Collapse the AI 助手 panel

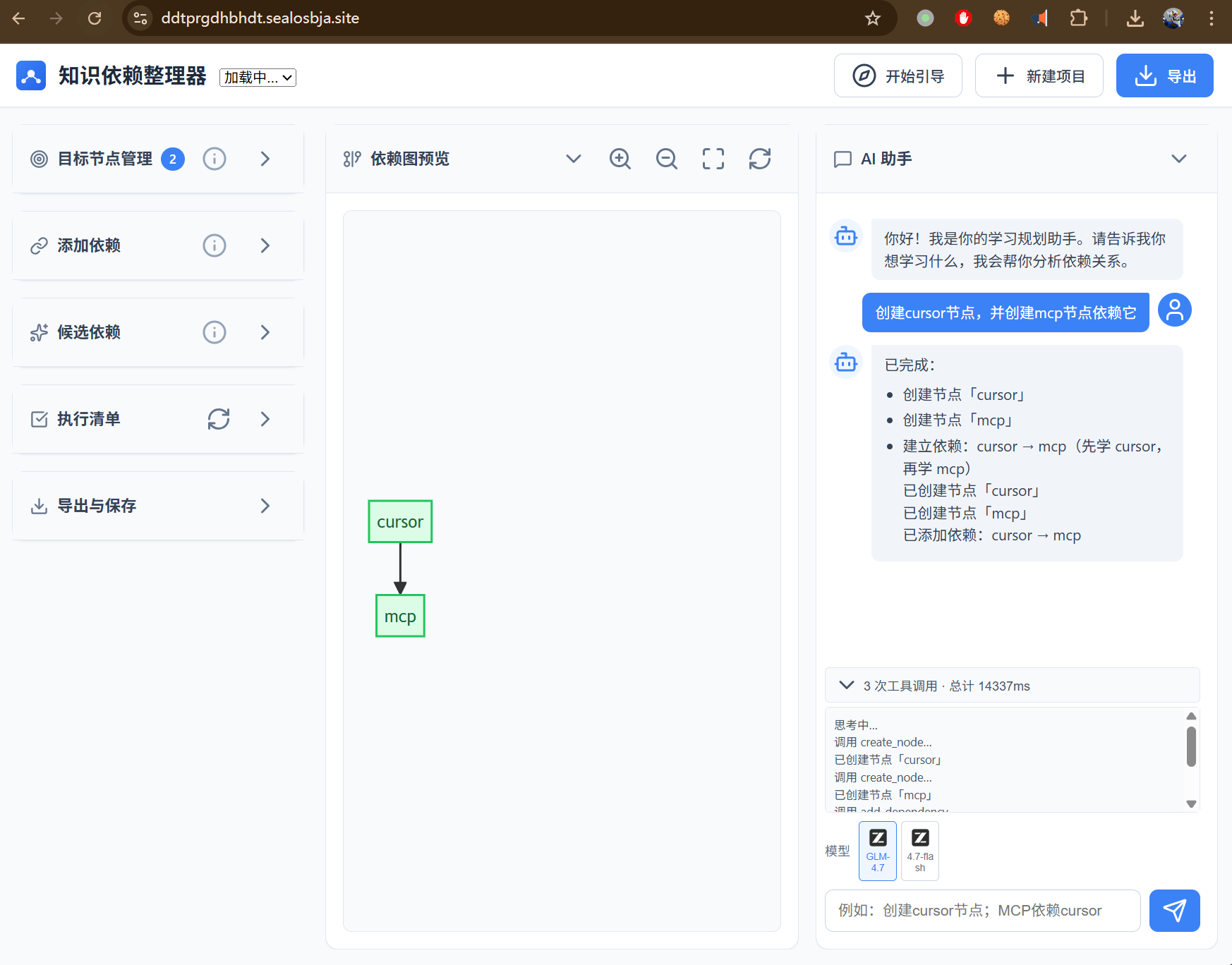tap(1179, 159)
